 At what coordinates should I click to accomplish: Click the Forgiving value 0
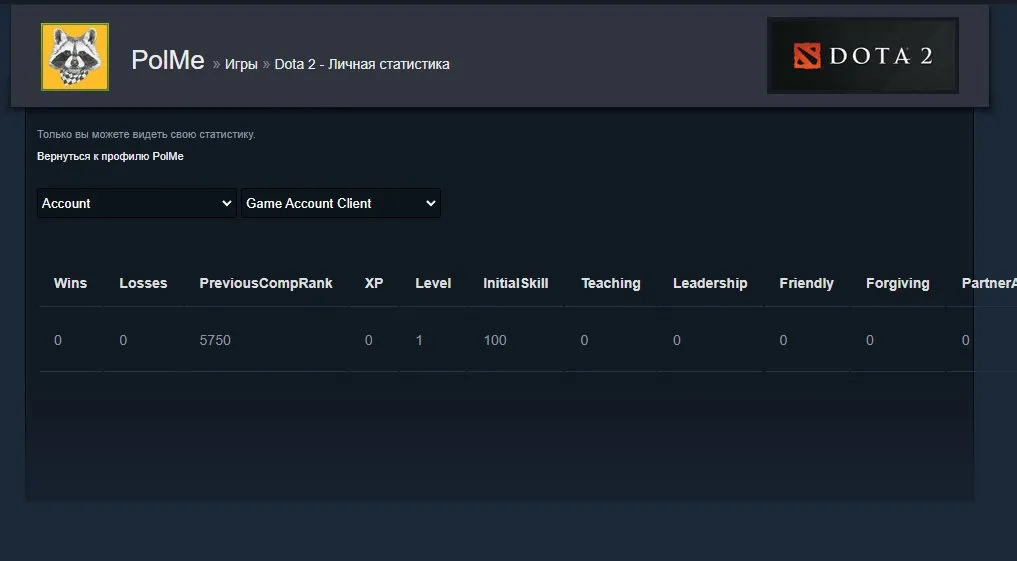click(870, 340)
